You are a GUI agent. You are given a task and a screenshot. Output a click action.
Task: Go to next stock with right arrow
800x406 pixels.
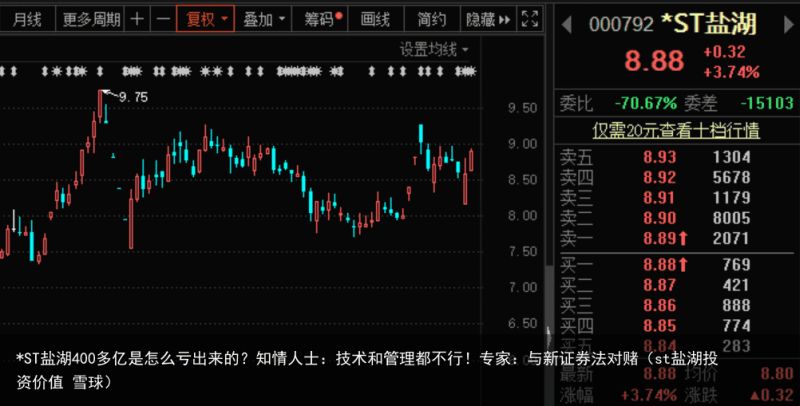(790, 24)
